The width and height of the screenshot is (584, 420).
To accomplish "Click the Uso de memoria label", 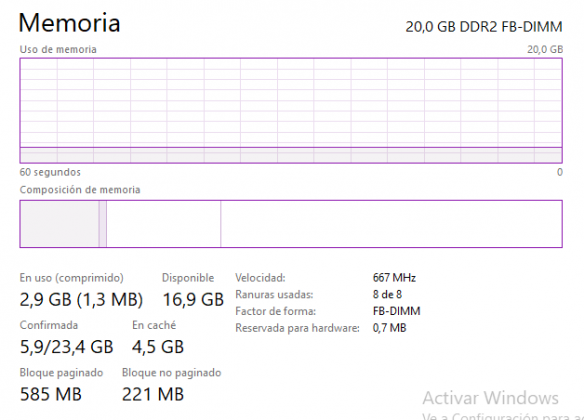I will pos(58,50).
